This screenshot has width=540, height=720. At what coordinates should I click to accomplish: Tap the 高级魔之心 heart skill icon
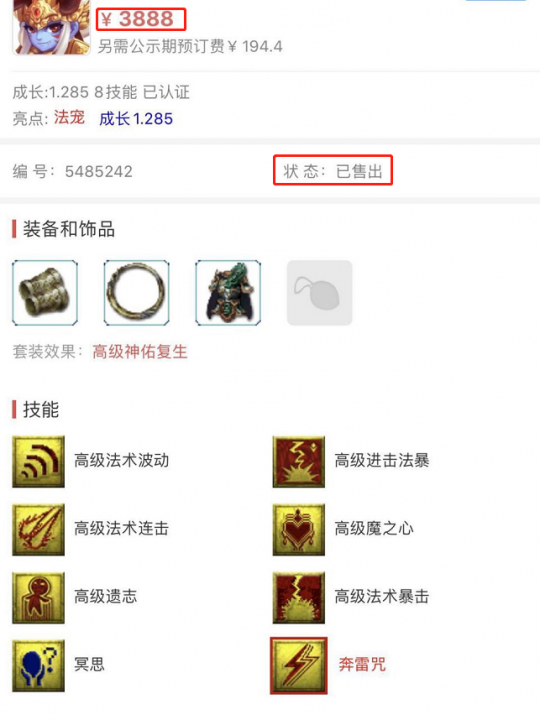298,529
